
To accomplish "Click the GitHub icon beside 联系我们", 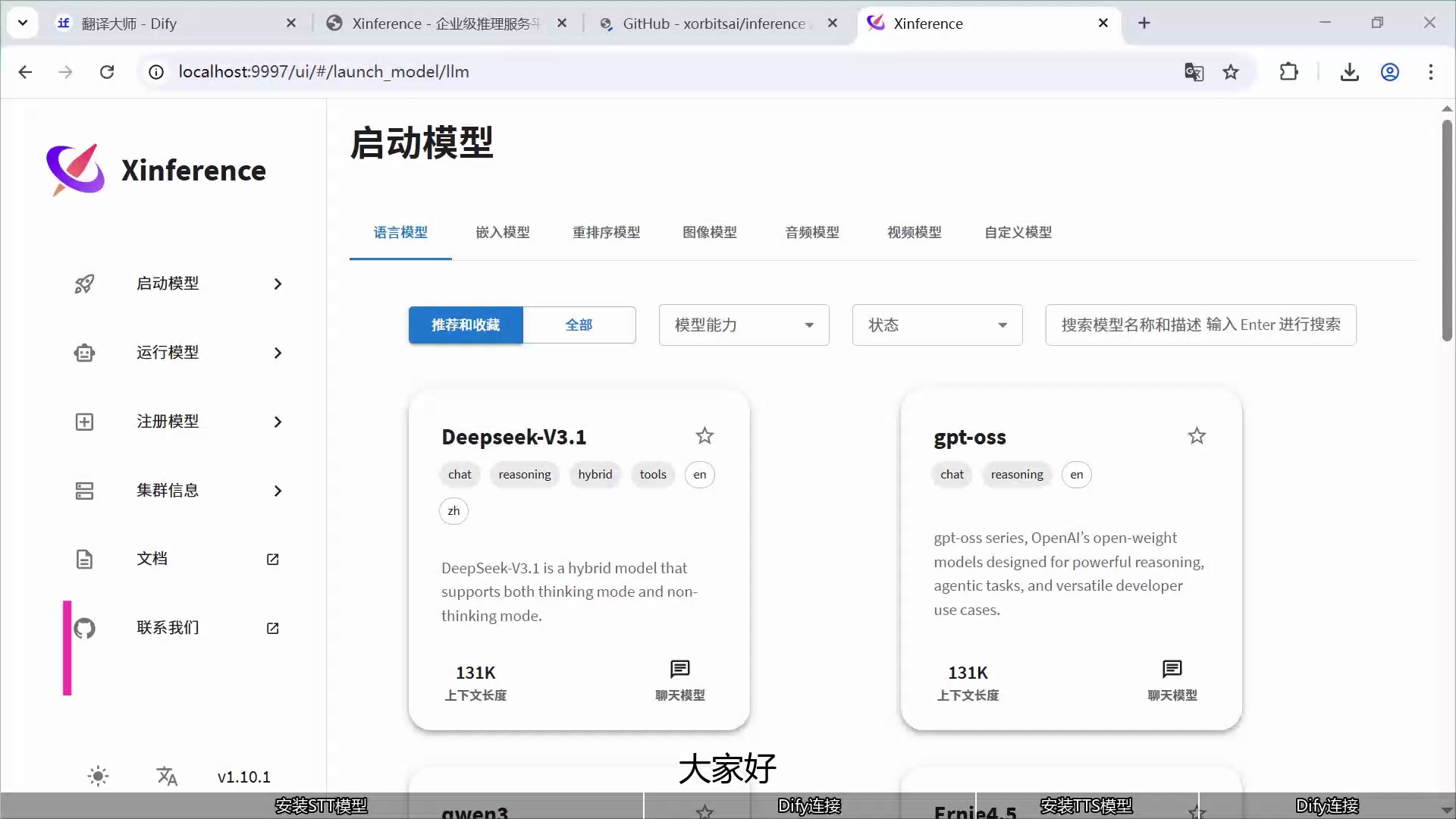I will tap(84, 628).
